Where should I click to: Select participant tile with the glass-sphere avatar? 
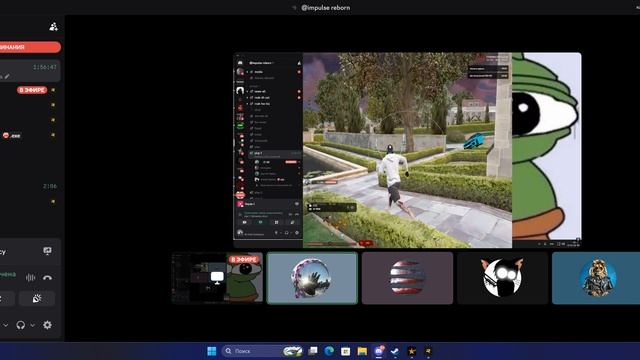(312, 278)
